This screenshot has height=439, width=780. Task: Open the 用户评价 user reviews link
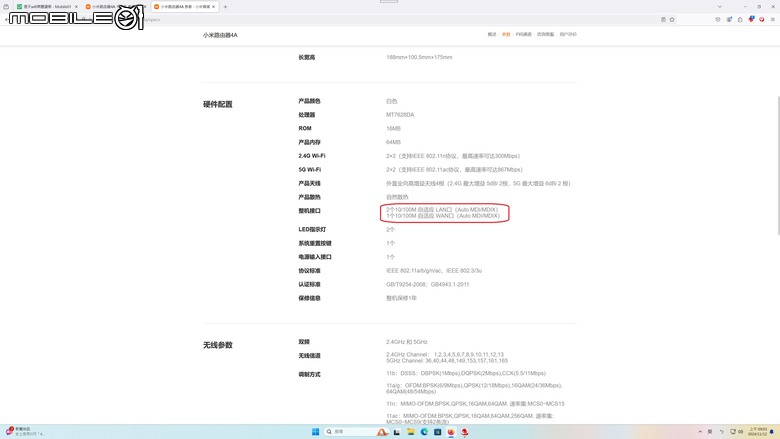click(568, 34)
